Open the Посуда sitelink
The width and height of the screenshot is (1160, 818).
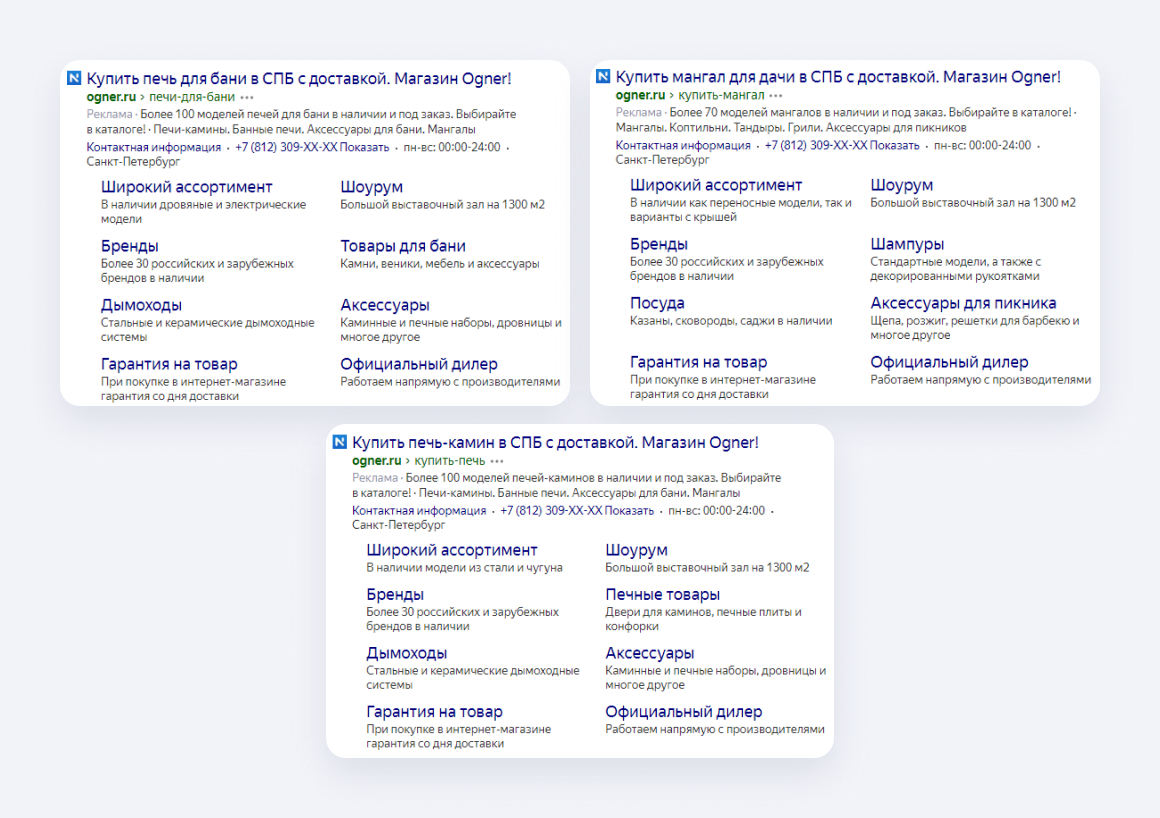(x=657, y=303)
